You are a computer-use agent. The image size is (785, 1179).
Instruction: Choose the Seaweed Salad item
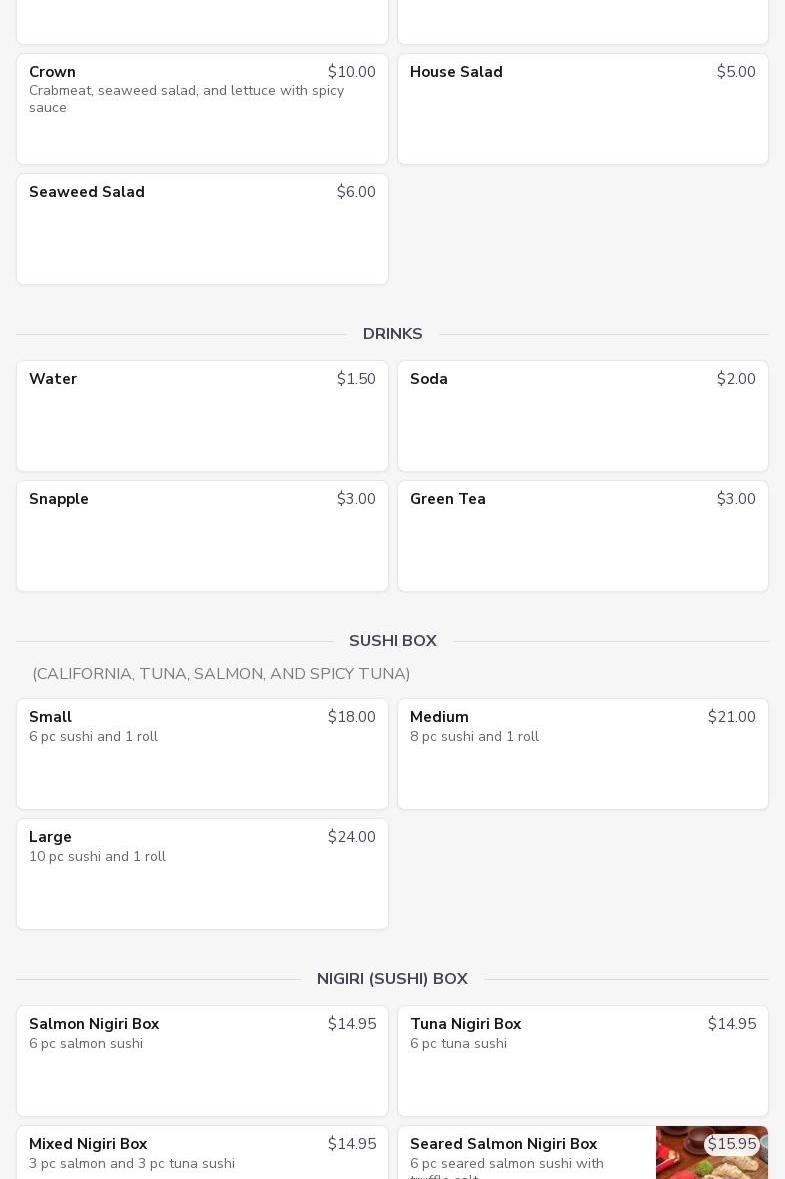tap(202, 229)
